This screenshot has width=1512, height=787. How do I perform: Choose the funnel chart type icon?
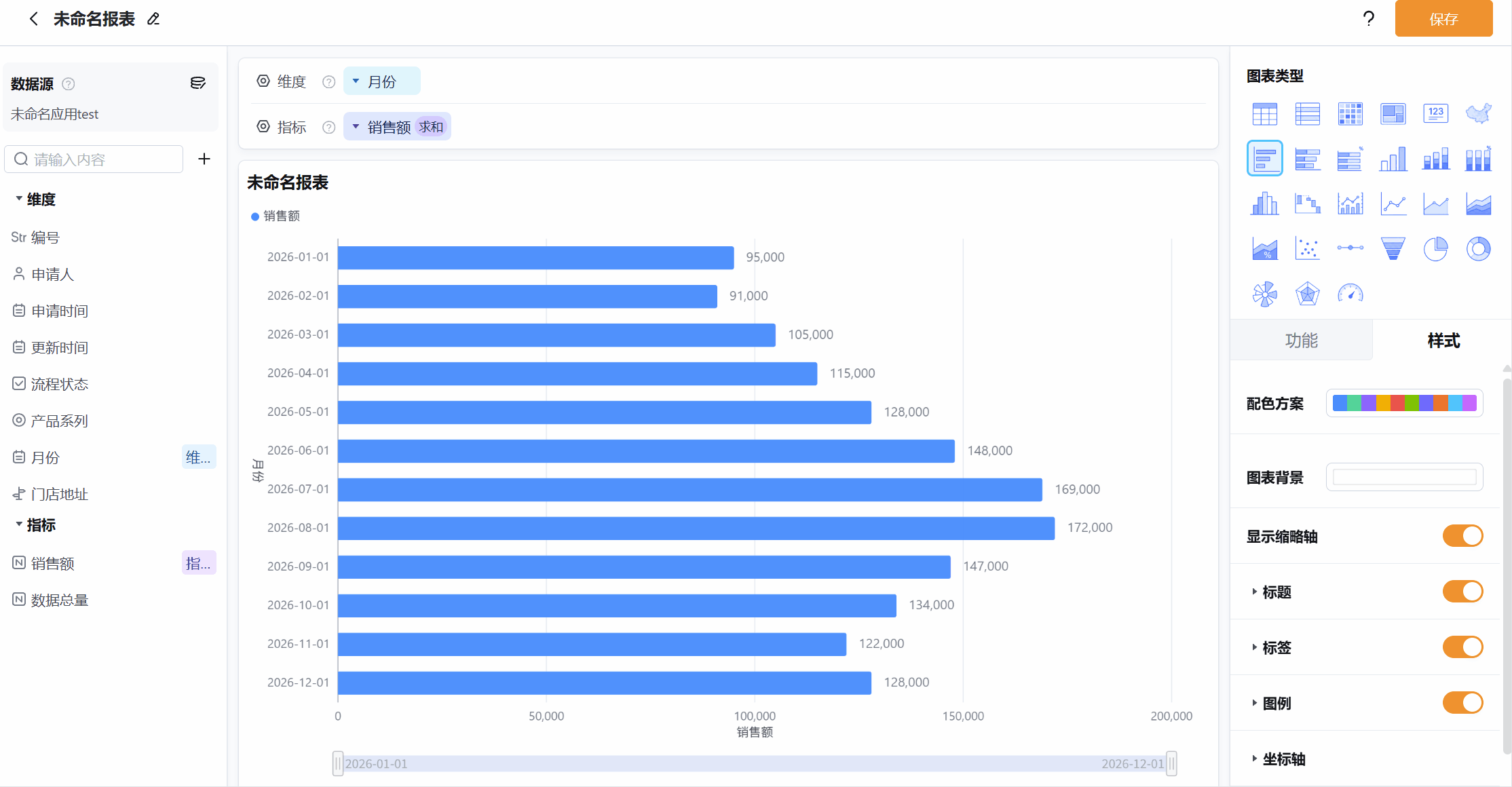[1393, 249]
